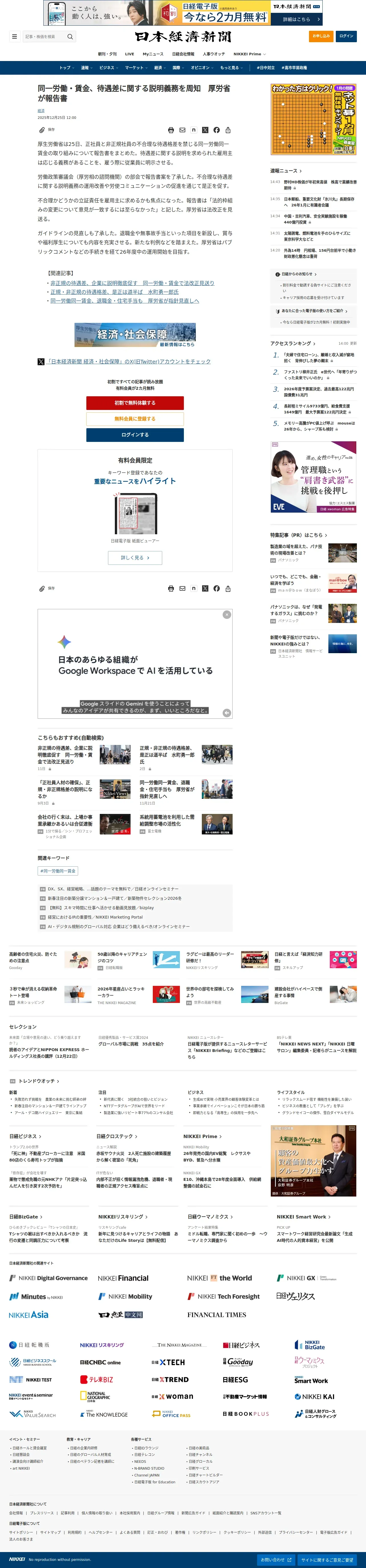
Task: Expand the 国際 navigation dropdown
Action: point(178,68)
